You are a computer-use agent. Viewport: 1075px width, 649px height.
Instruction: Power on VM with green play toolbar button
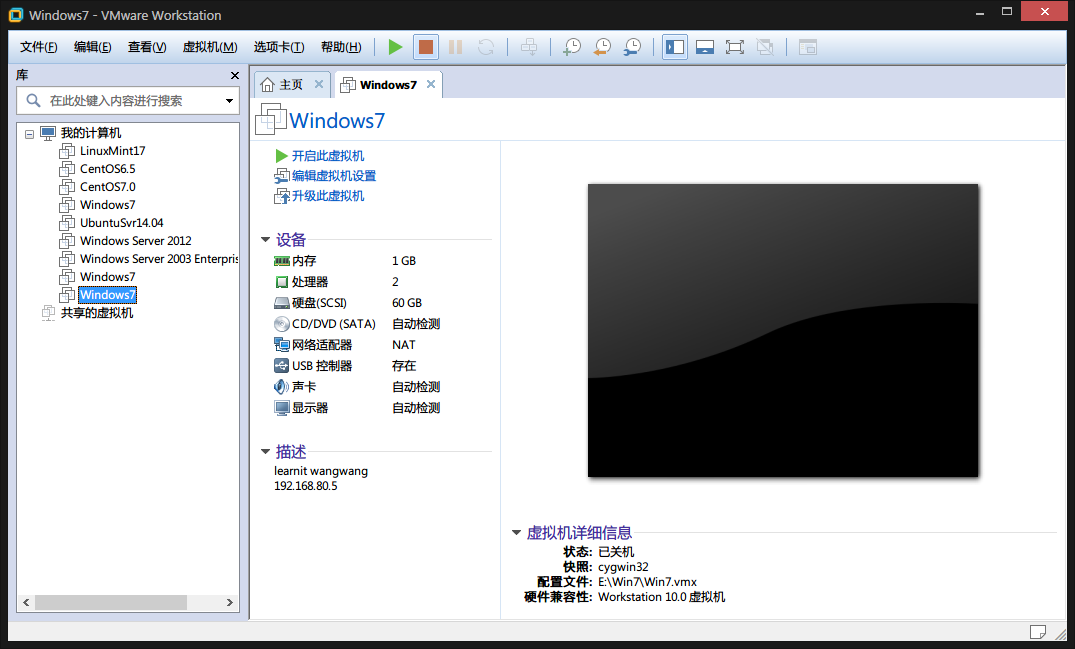pyautogui.click(x=395, y=47)
